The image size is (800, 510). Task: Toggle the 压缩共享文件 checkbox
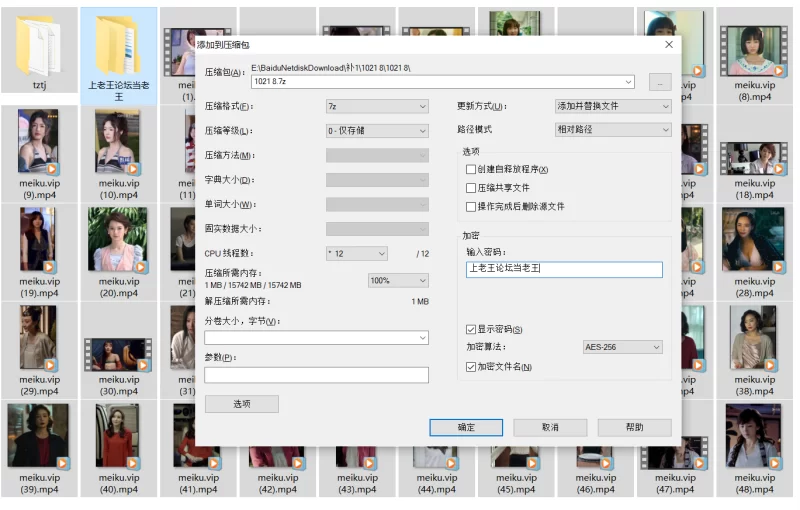click(x=471, y=188)
